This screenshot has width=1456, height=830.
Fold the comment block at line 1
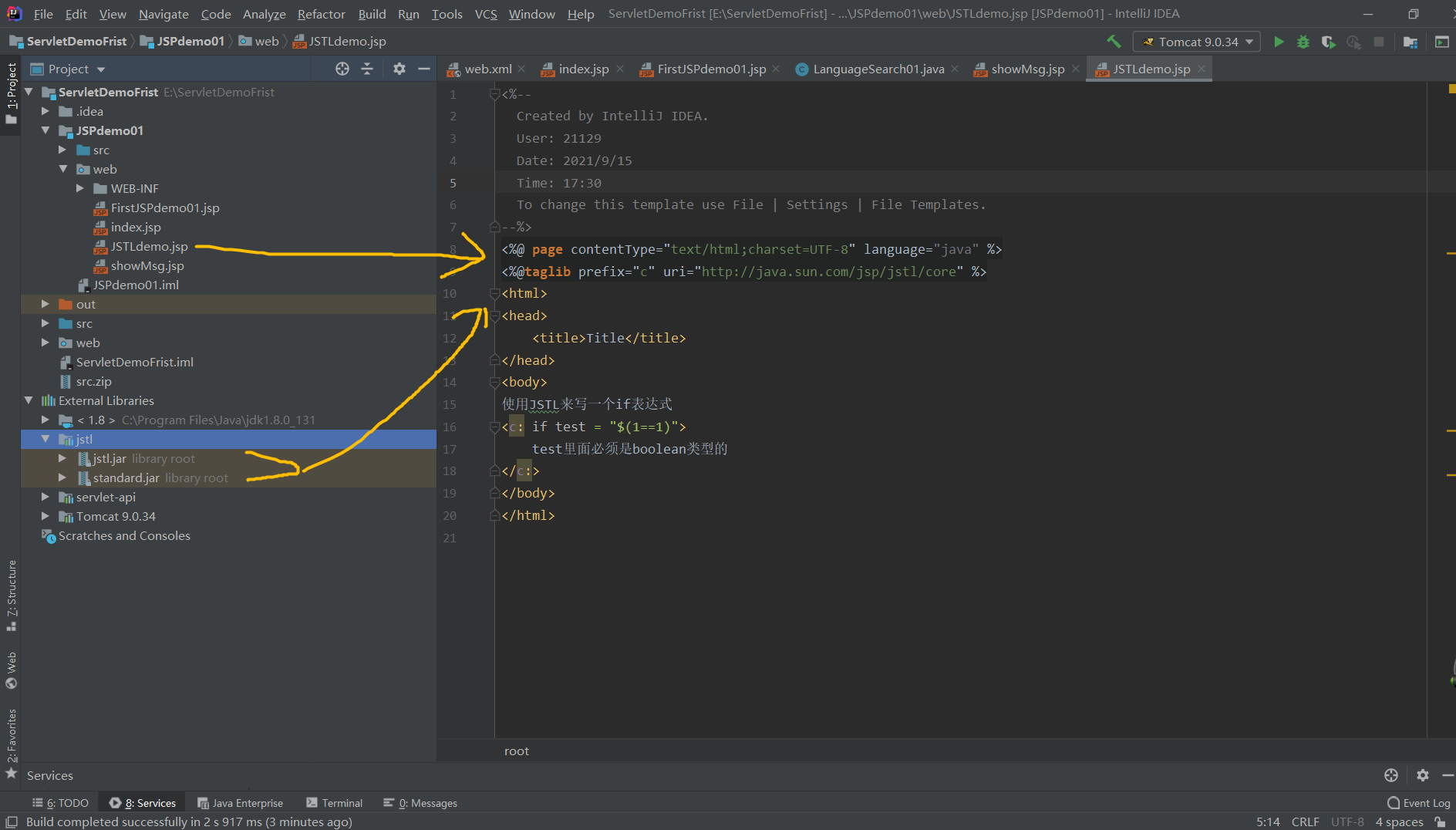494,94
